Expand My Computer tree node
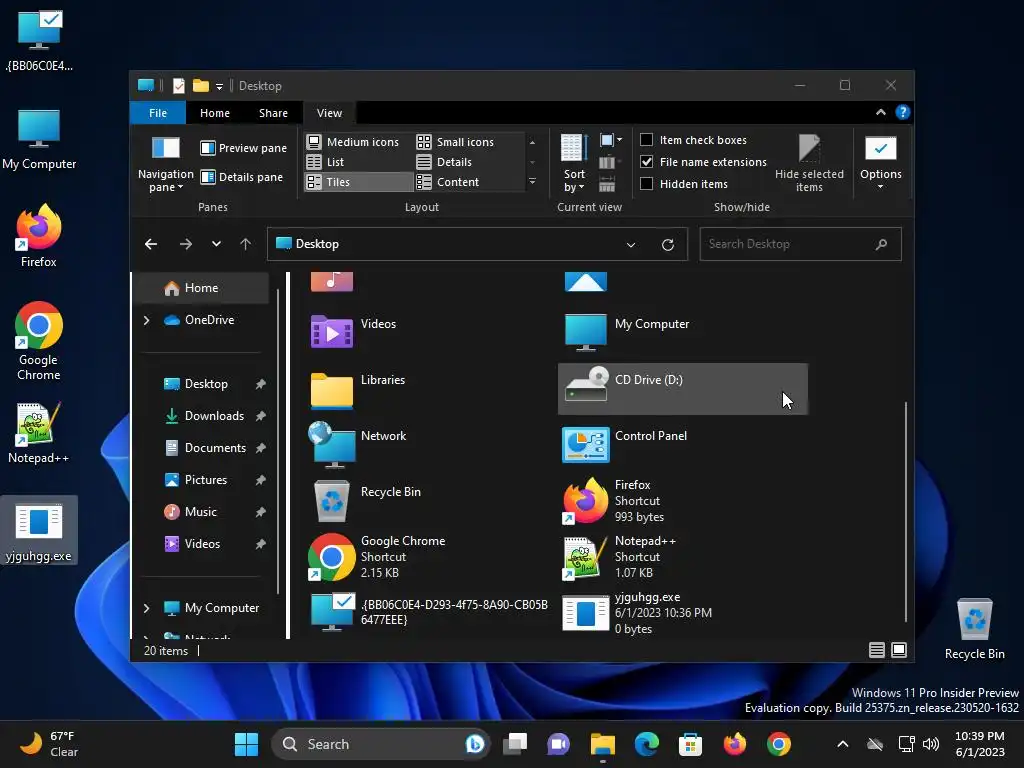Image resolution: width=1024 pixels, height=768 pixels. [146, 608]
